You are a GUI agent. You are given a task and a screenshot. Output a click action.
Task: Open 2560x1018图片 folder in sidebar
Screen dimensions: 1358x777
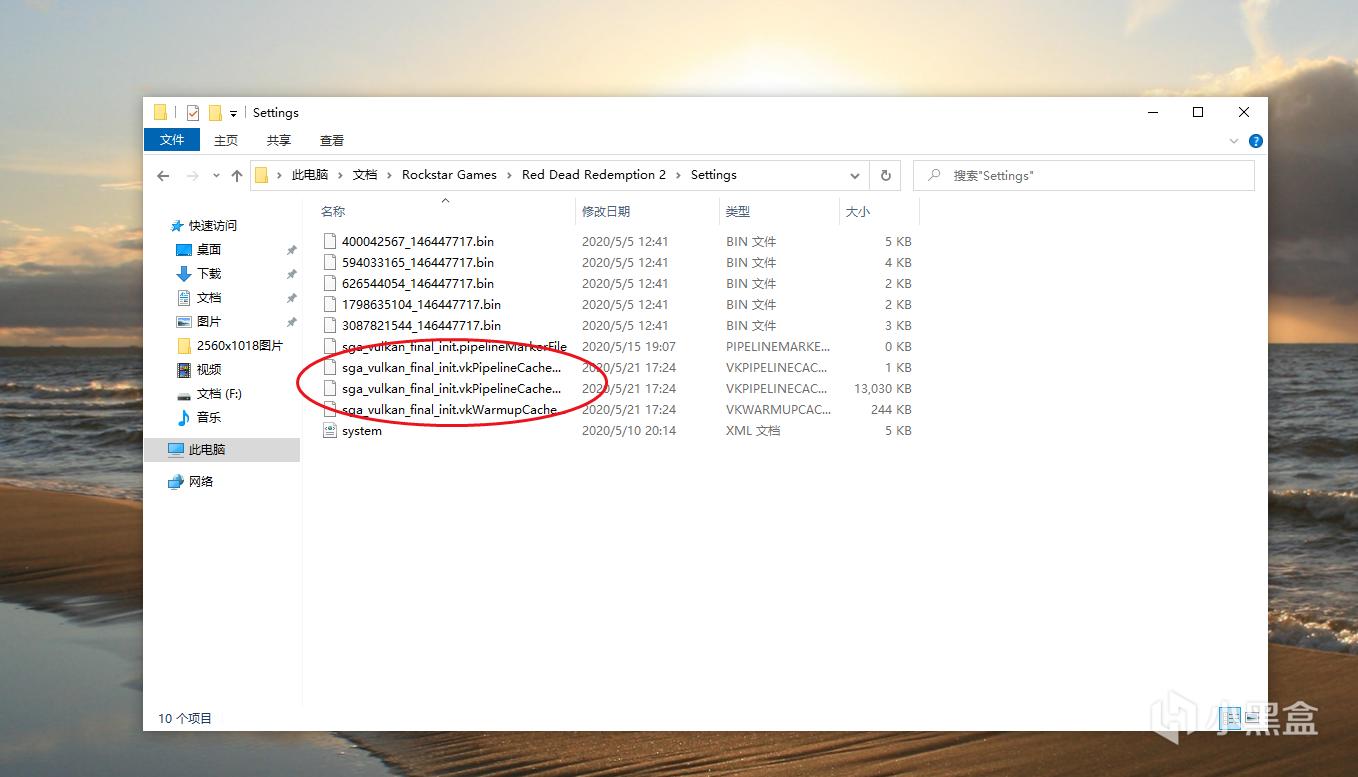pyautogui.click(x=239, y=346)
